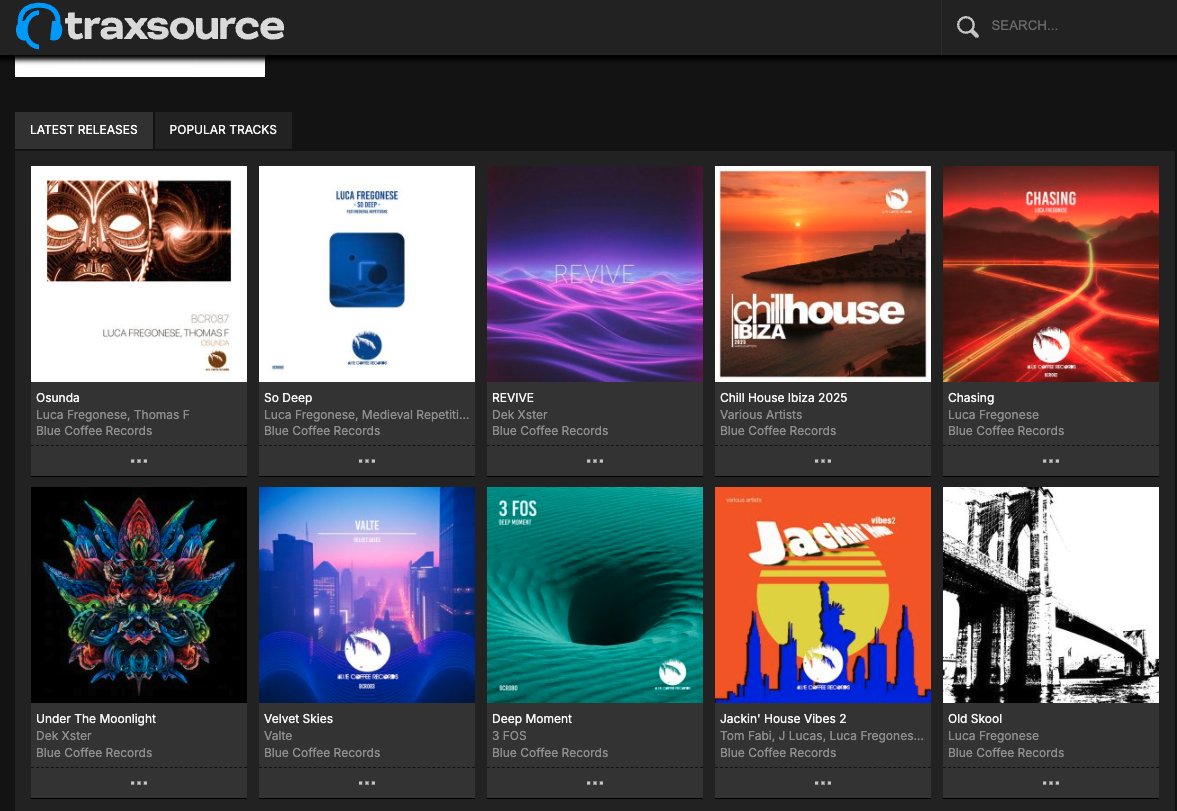Open more options for Velvet Skies release
1177x811 pixels.
pos(367,783)
